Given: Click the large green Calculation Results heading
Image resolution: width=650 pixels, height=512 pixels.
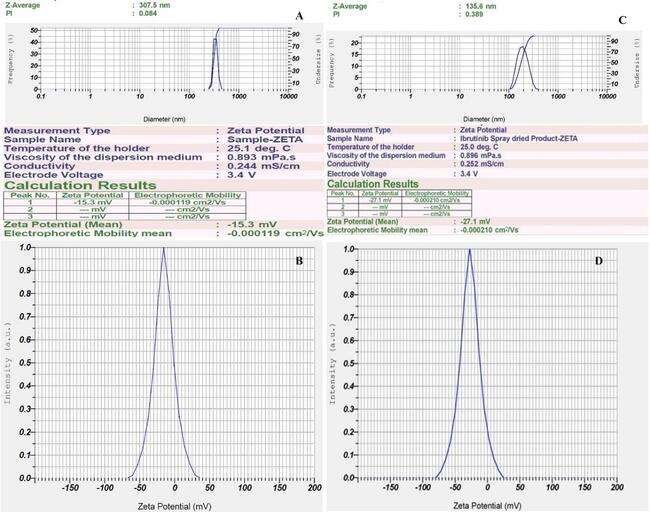Looking at the screenshot, I should tap(80, 186).
